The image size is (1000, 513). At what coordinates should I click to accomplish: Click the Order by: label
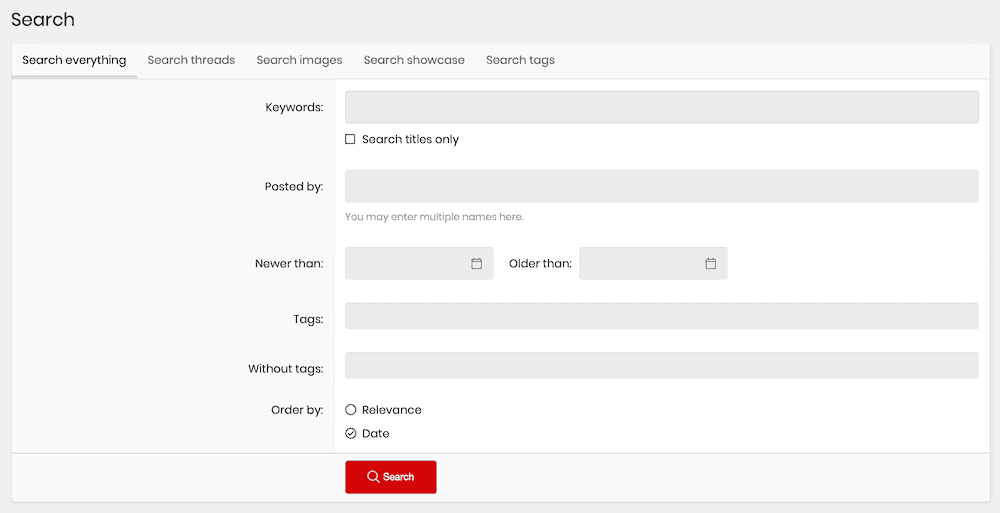coord(297,410)
